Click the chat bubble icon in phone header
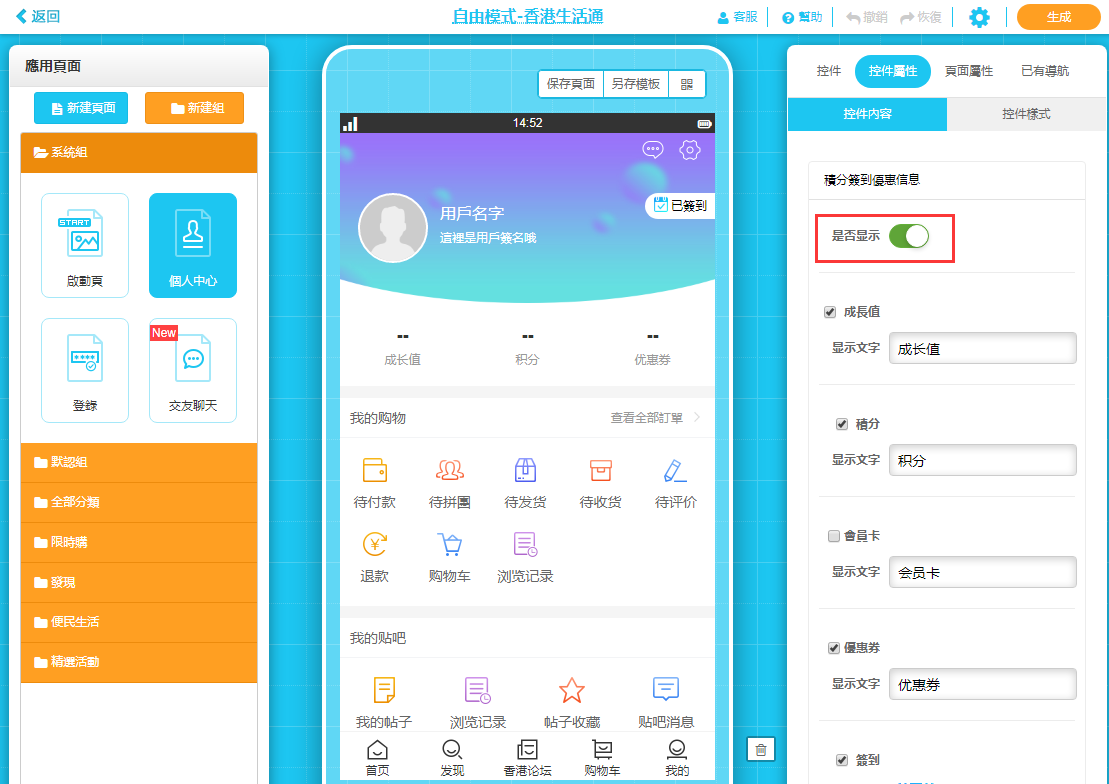Image resolution: width=1109 pixels, height=784 pixels. click(652, 149)
